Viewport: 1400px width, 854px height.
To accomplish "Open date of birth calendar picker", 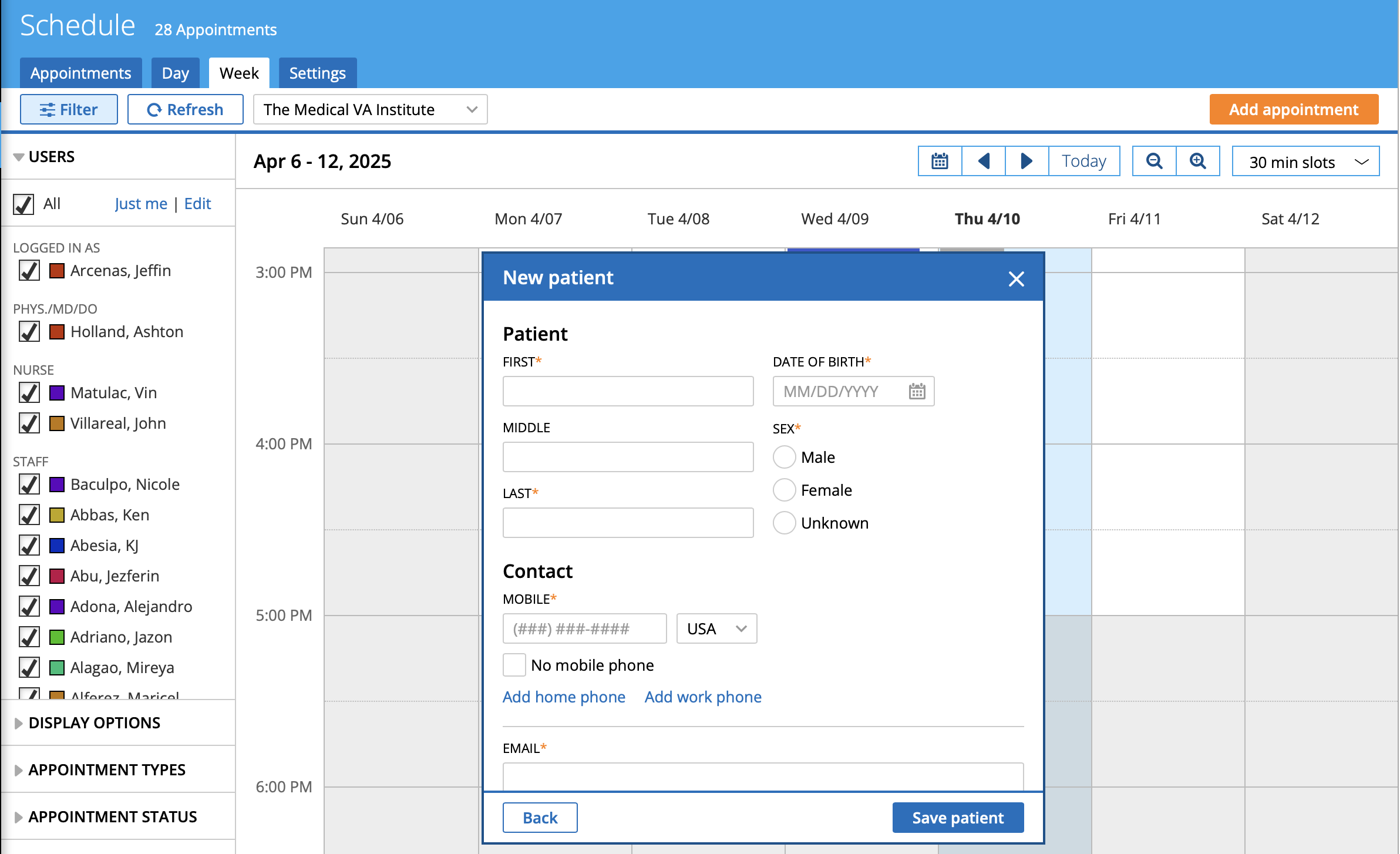I will tap(917, 391).
